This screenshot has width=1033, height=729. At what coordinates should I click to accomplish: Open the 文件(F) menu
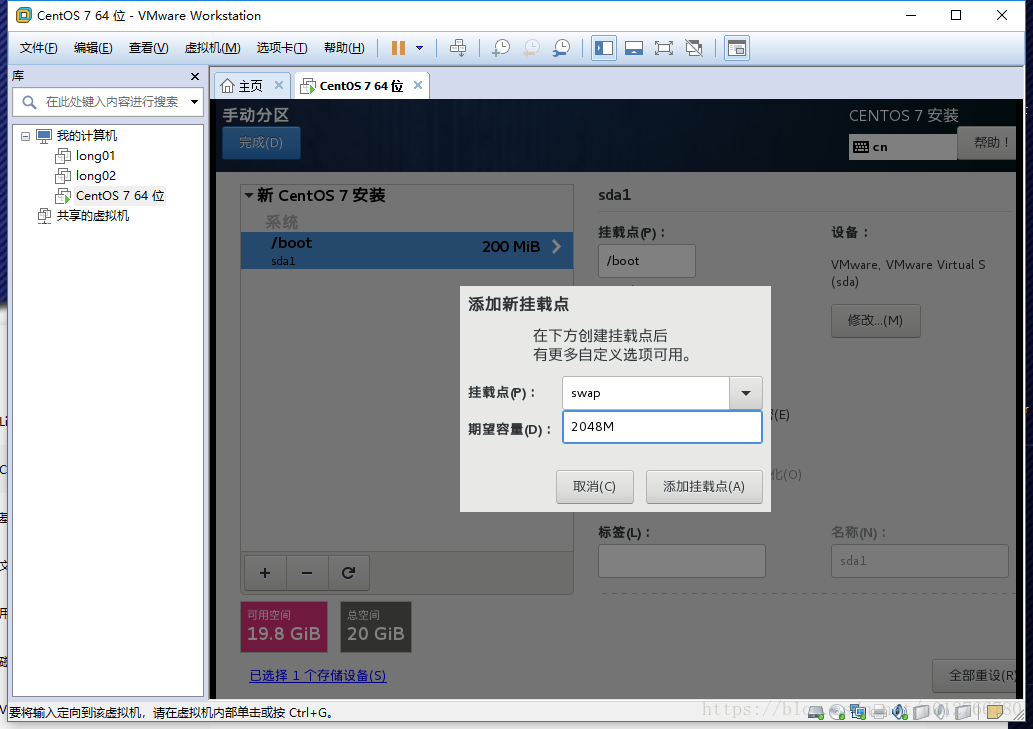[x=38, y=47]
